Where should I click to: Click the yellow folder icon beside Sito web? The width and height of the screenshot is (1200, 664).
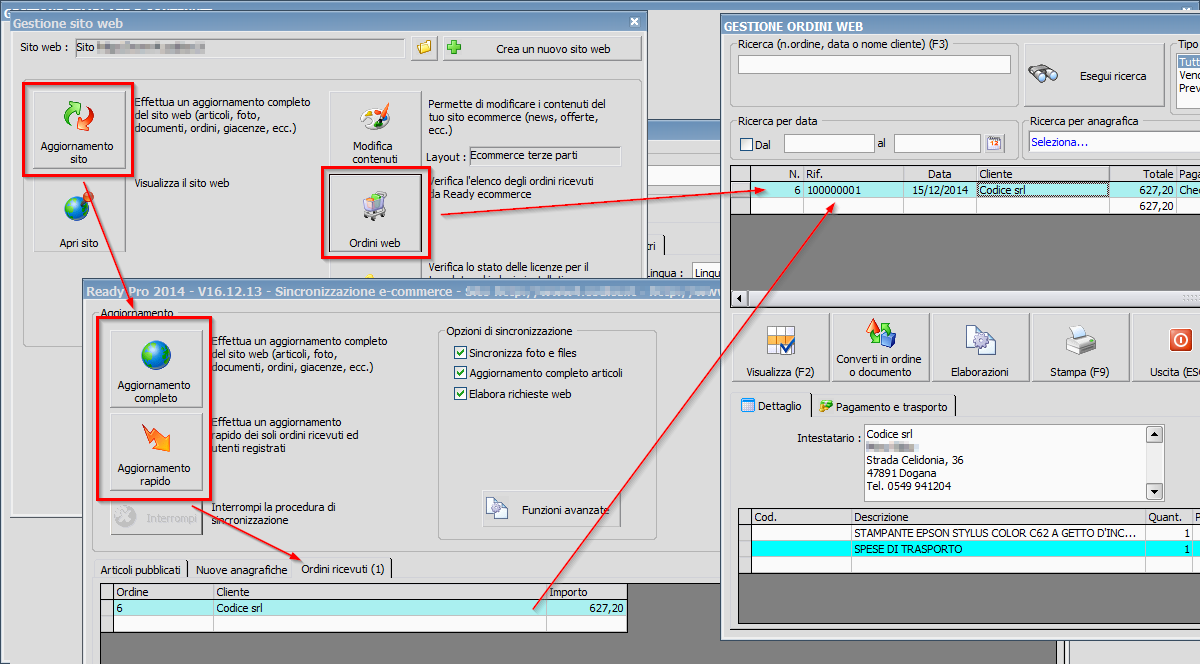pyautogui.click(x=424, y=47)
